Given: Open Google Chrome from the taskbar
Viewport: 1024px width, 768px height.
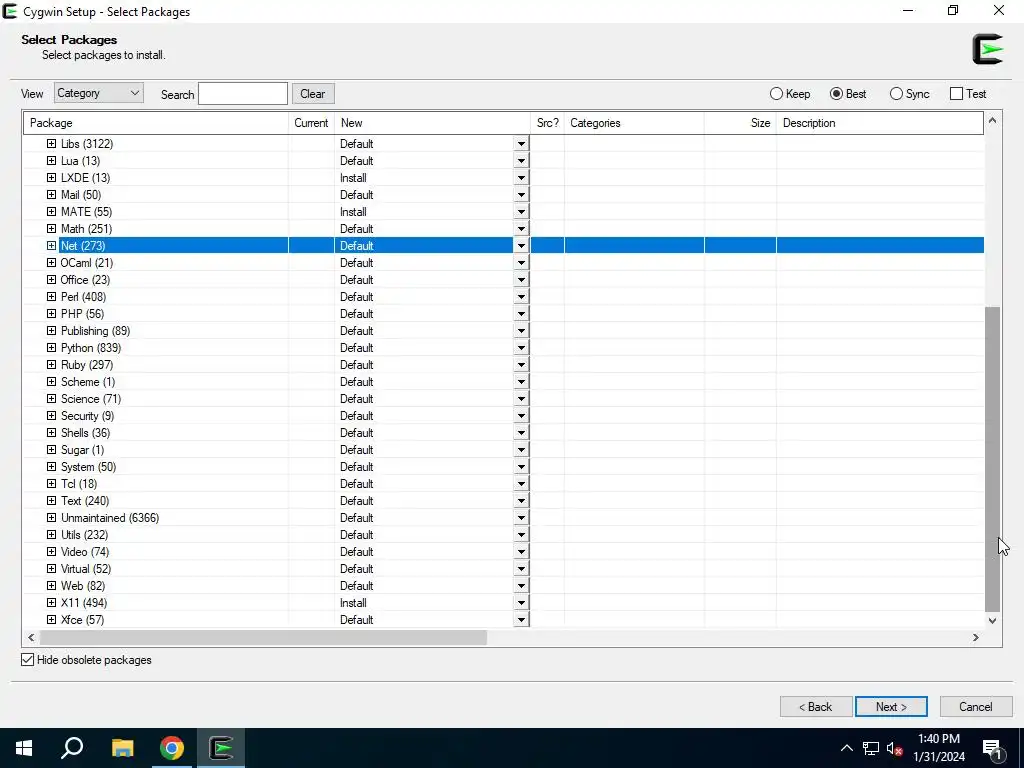Looking at the screenshot, I should [172, 748].
